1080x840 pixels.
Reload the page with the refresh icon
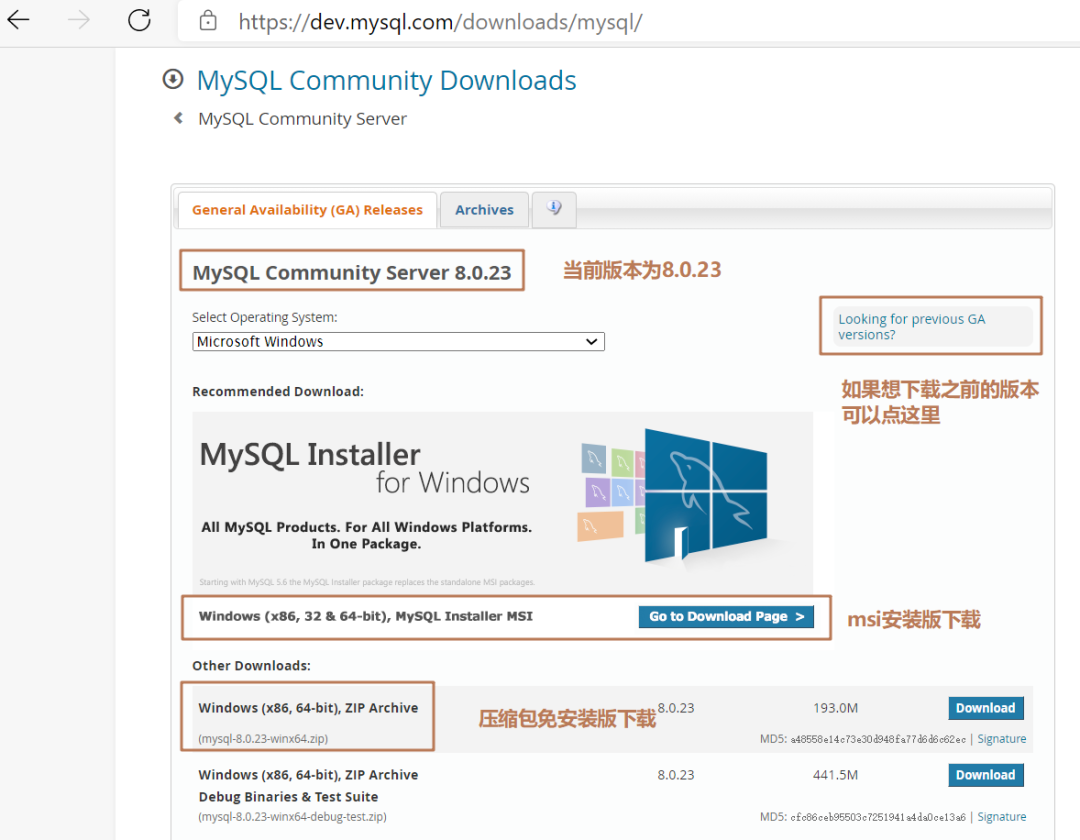click(139, 20)
